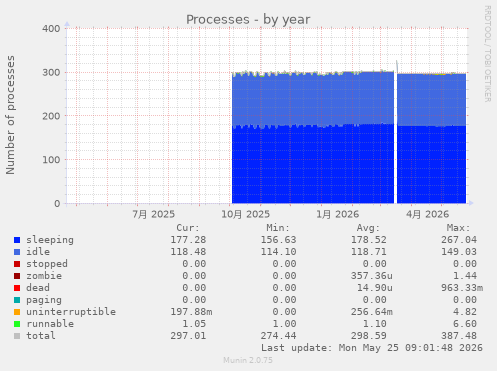Click the '10月 2025' x-axis label

[x=246, y=214]
